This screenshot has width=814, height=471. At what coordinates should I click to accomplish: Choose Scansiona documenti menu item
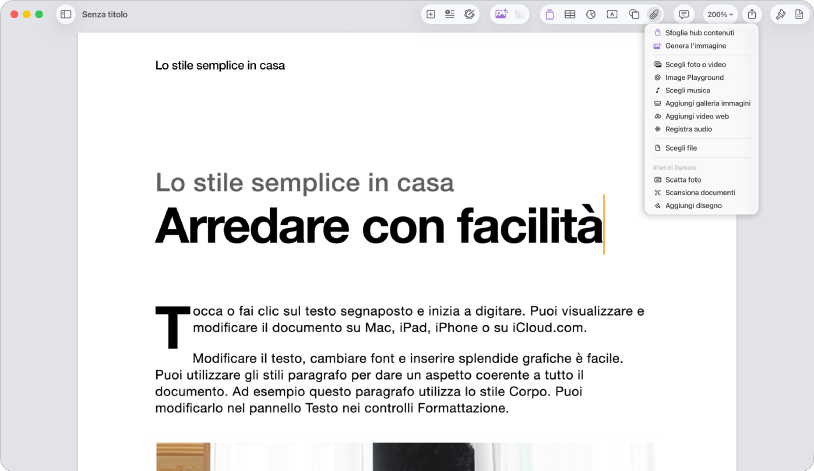[701, 193]
